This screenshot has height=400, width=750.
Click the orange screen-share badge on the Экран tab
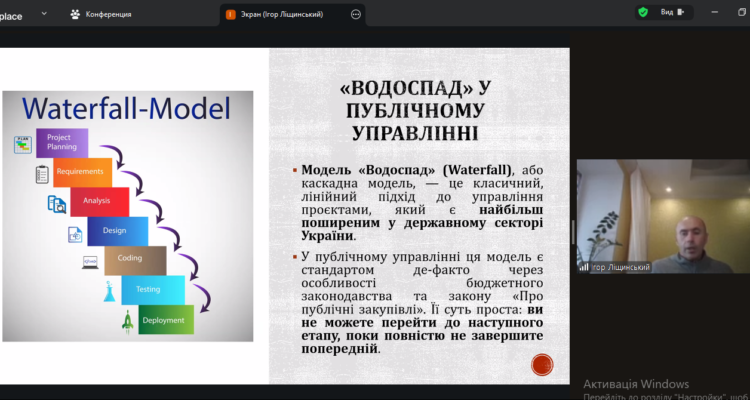point(231,14)
